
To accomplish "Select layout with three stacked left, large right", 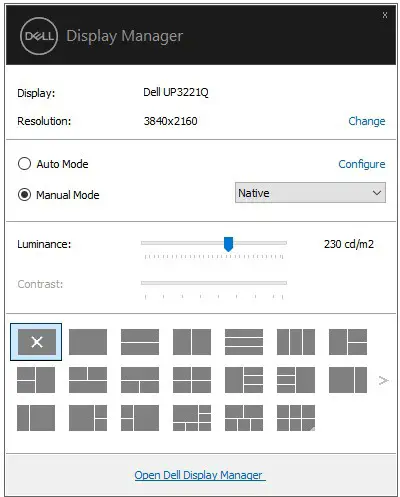I will [x=296, y=380].
